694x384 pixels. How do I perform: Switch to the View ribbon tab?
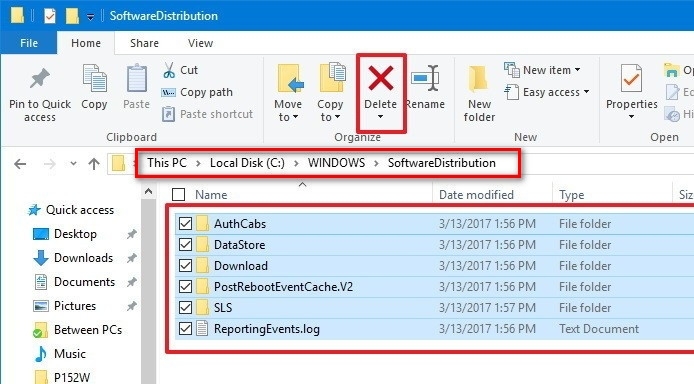pos(200,43)
